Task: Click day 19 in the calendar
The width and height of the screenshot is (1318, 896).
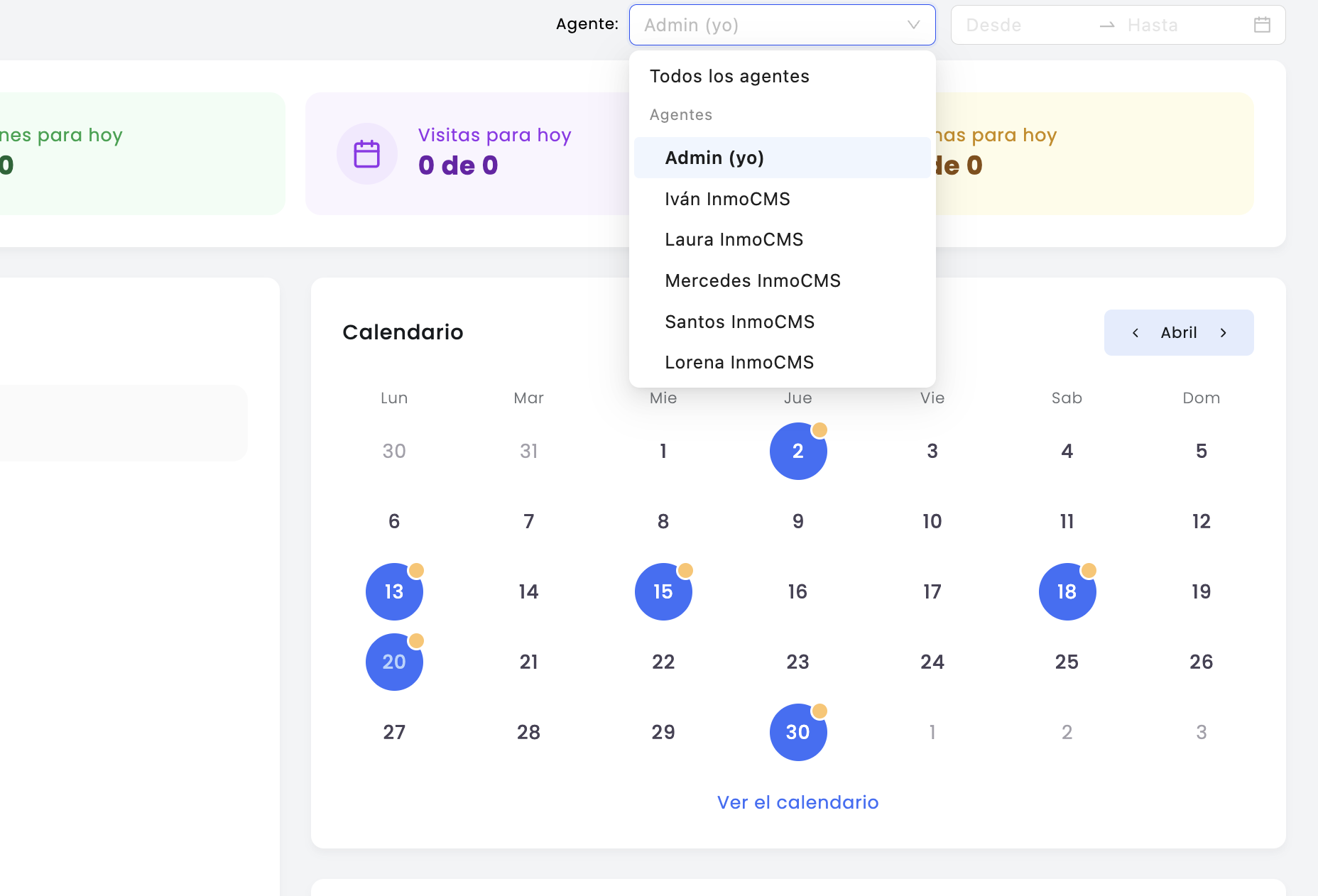Action: pyautogui.click(x=1202, y=591)
